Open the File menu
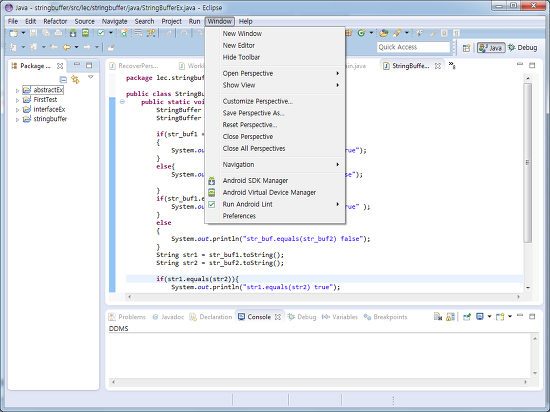Screen dimensions: 550x412 point(13,21)
